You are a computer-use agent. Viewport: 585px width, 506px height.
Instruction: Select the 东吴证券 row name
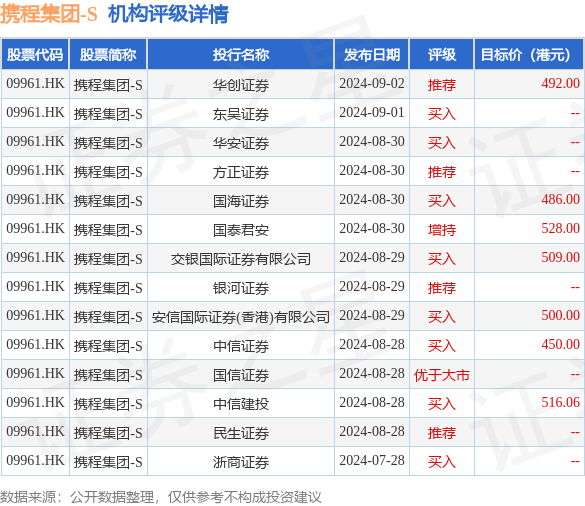click(x=241, y=114)
